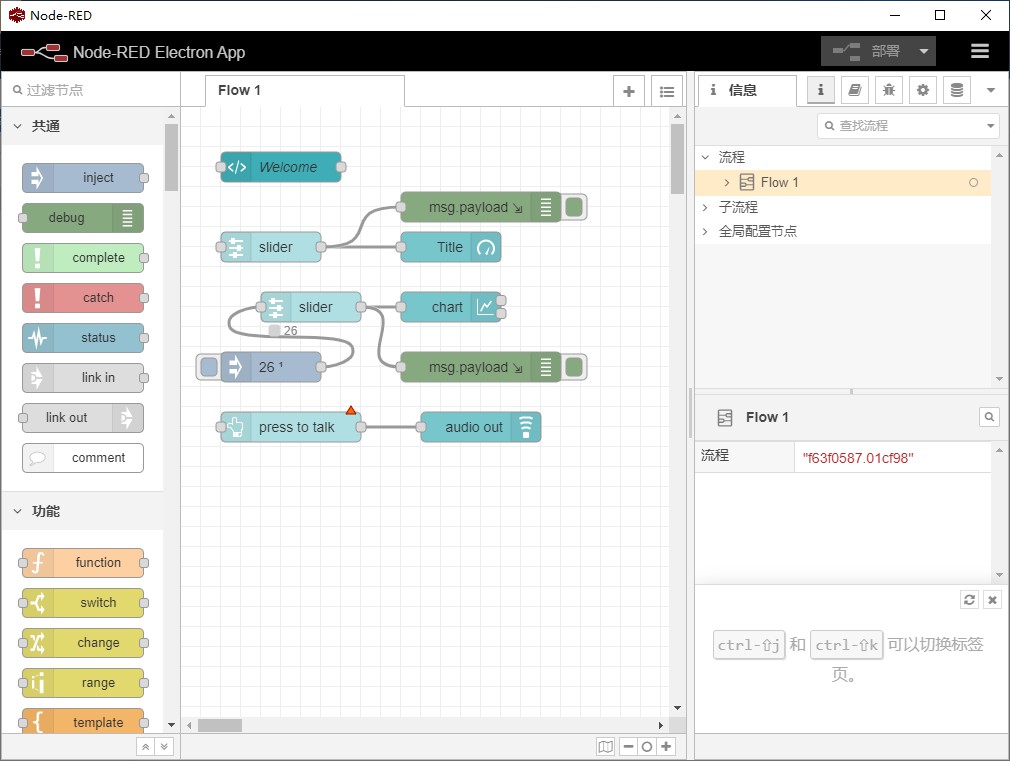Open the help book sidebar tab
The image size is (1010, 761).
(x=854, y=90)
